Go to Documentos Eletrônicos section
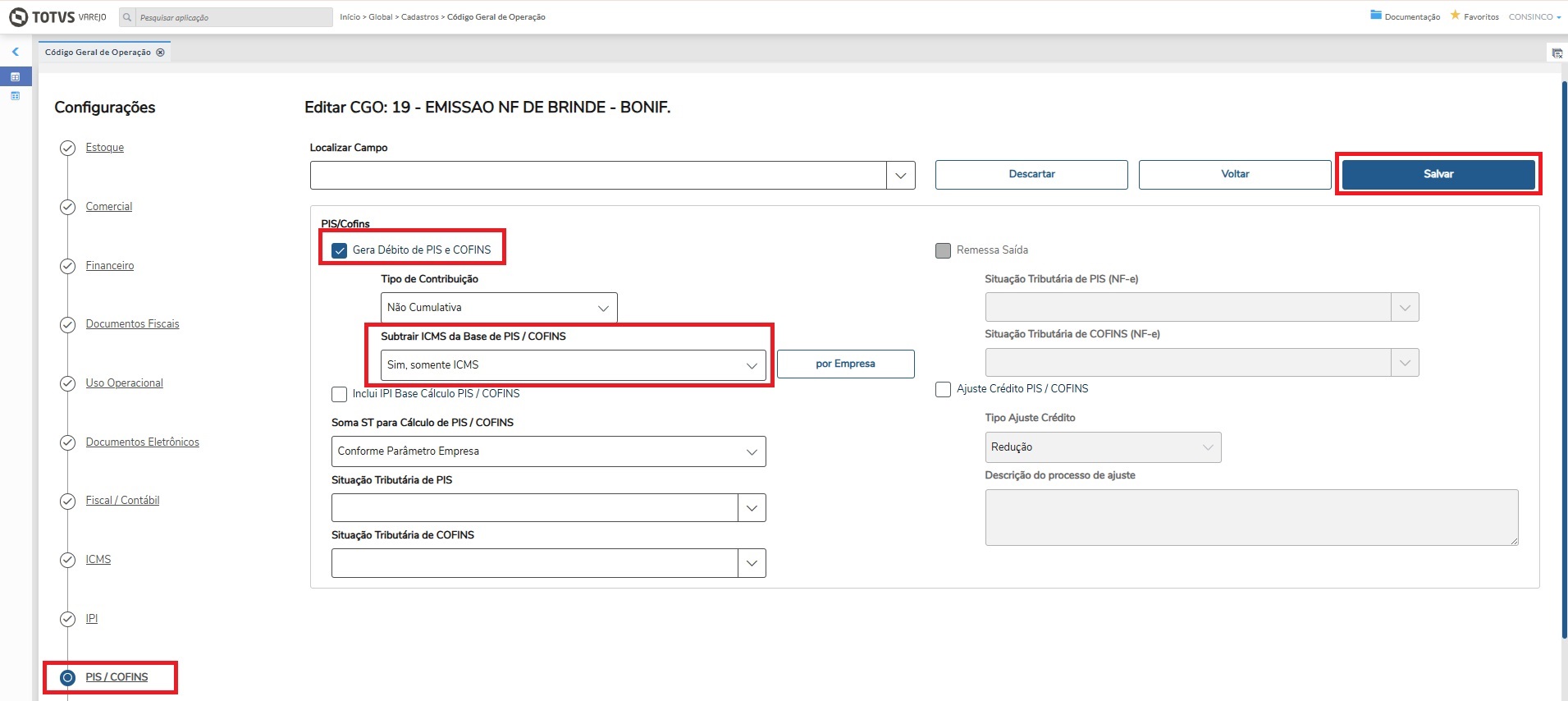The width and height of the screenshot is (1568, 701). [143, 442]
